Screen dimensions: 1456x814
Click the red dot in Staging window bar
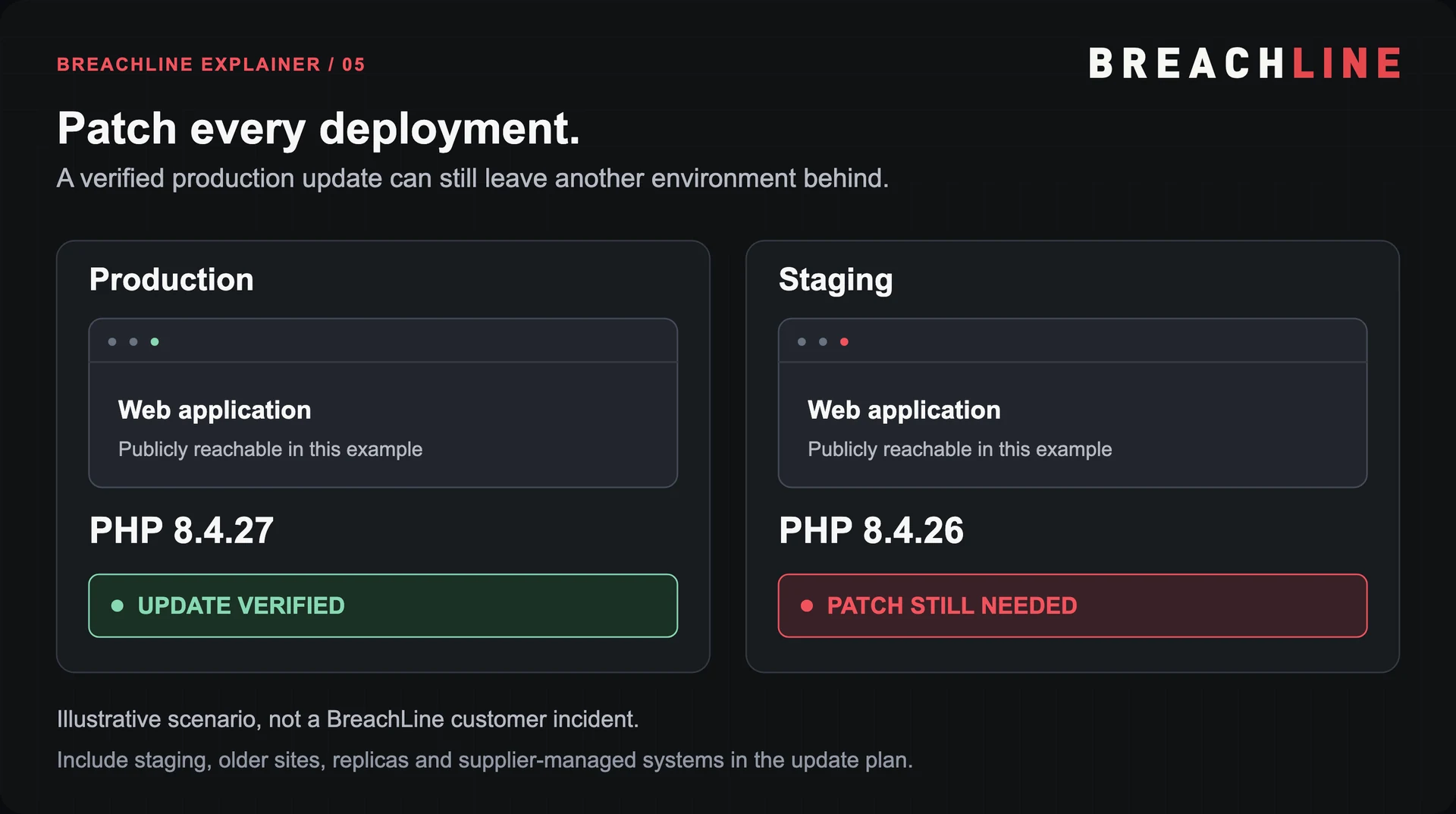[x=844, y=342]
